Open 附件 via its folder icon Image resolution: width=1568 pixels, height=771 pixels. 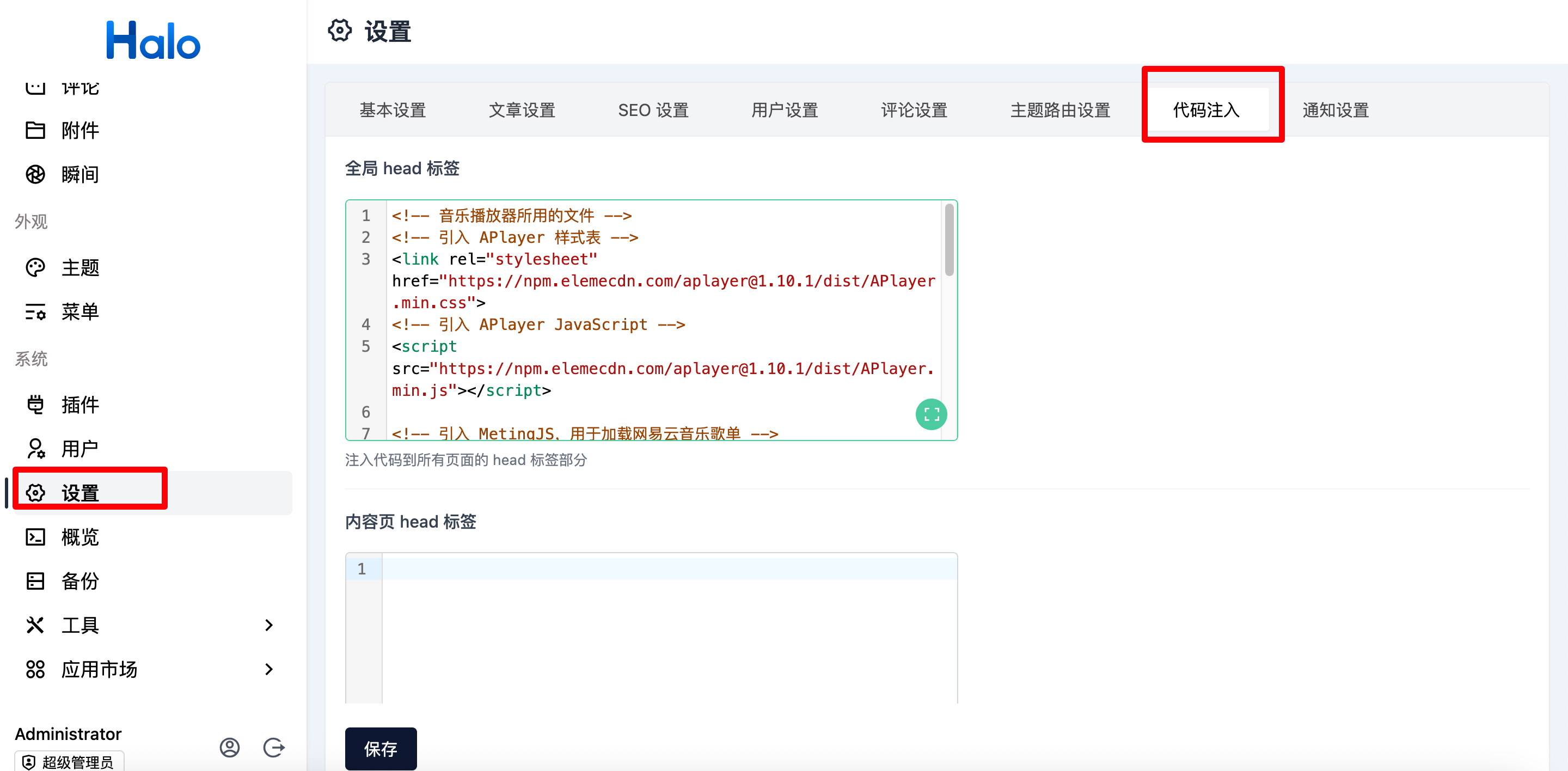pos(35,130)
